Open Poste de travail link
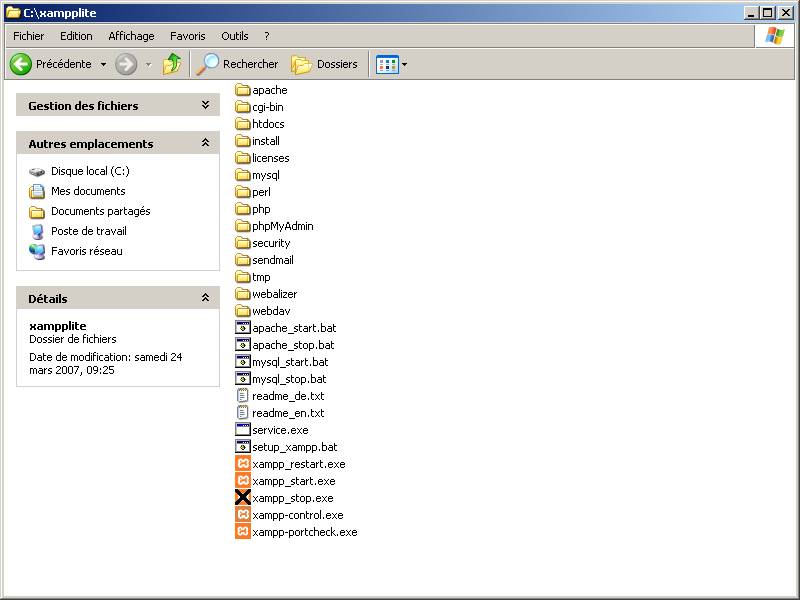This screenshot has width=800, height=600. [x=89, y=231]
